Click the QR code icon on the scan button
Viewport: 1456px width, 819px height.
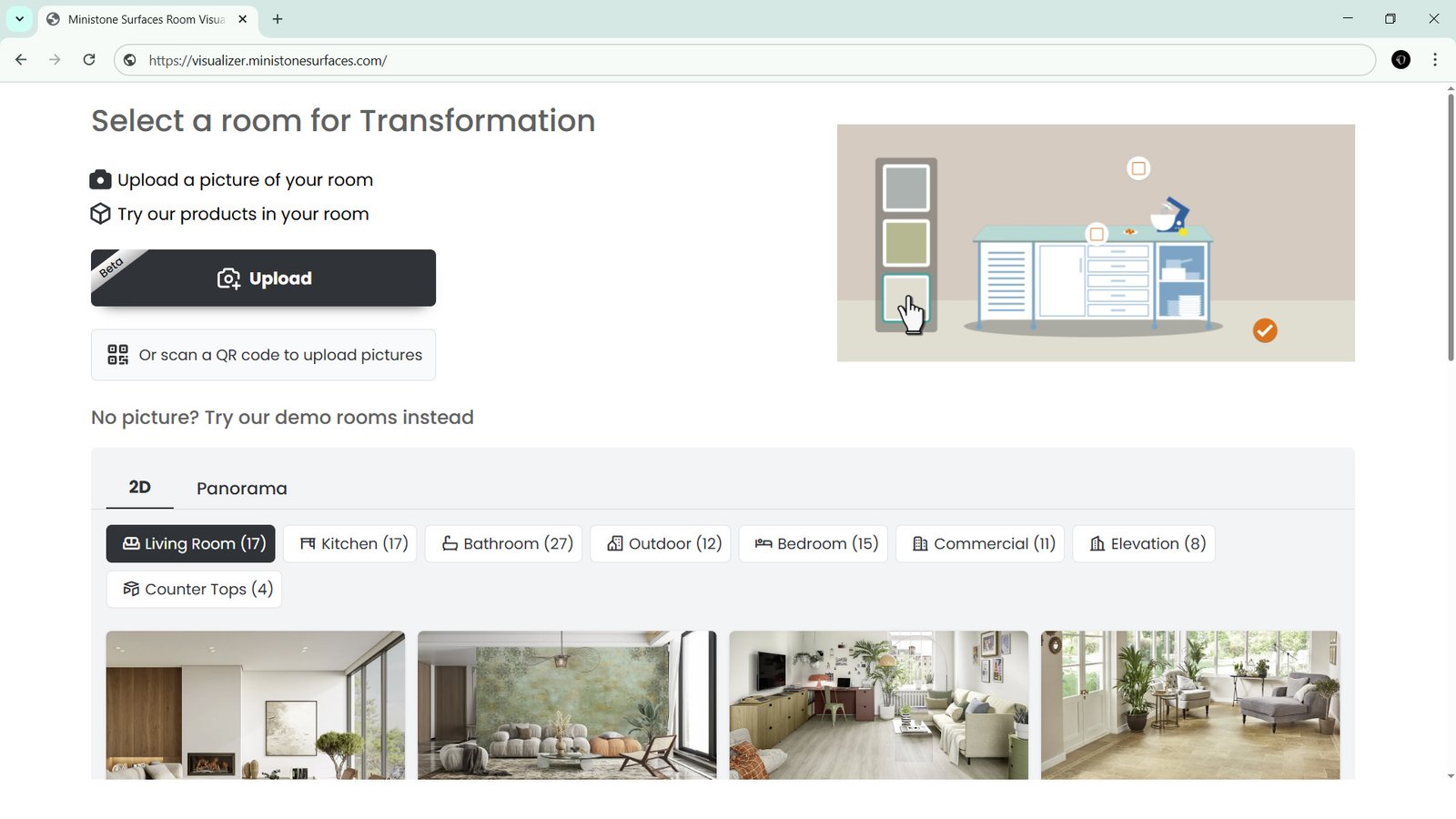pyautogui.click(x=116, y=355)
